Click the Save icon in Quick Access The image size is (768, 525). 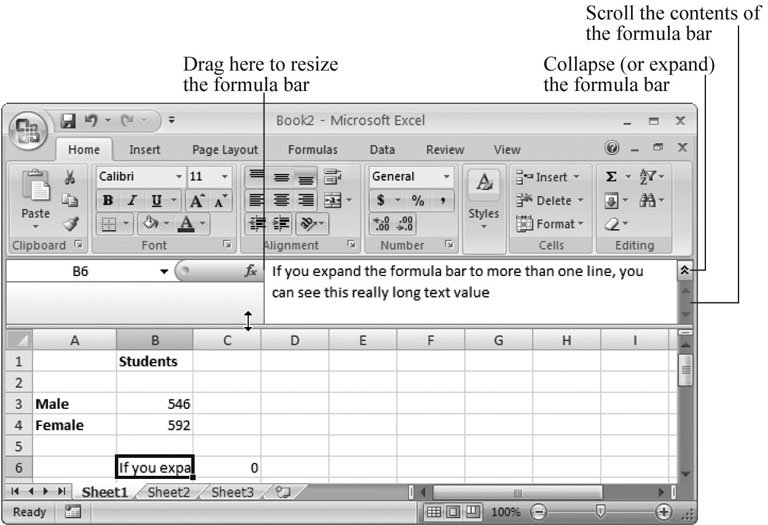[69, 121]
